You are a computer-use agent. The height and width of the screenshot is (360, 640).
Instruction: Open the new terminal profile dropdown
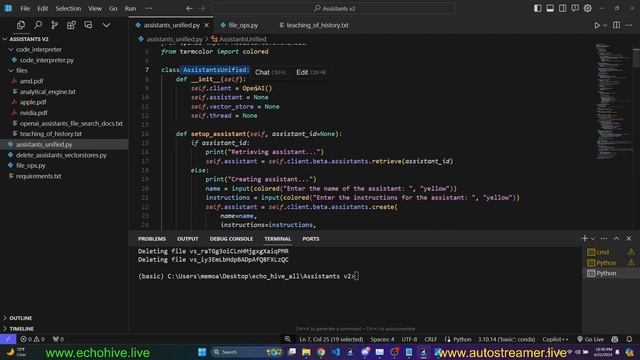pos(593,238)
